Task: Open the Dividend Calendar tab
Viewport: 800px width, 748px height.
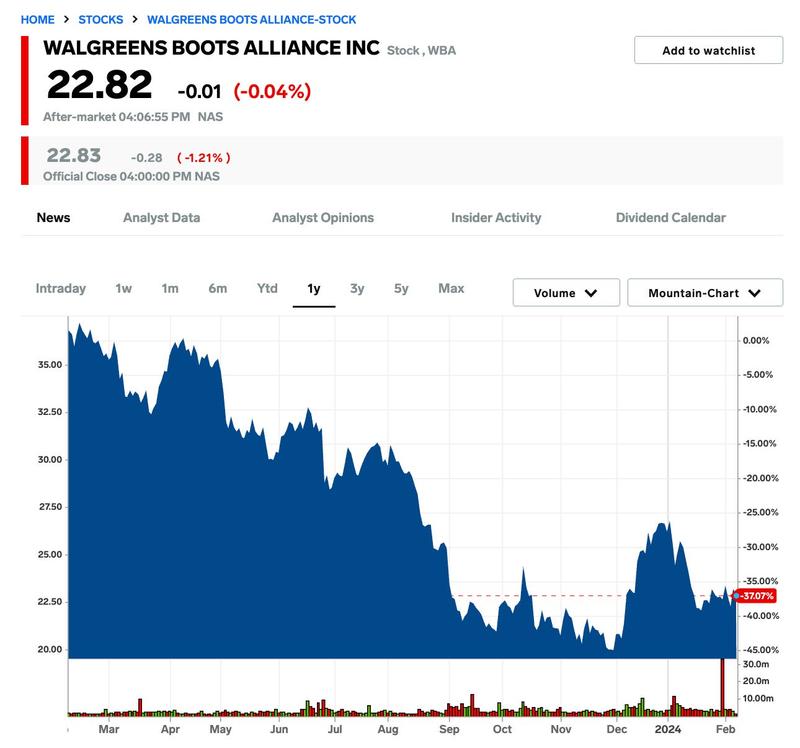Action: (x=670, y=218)
